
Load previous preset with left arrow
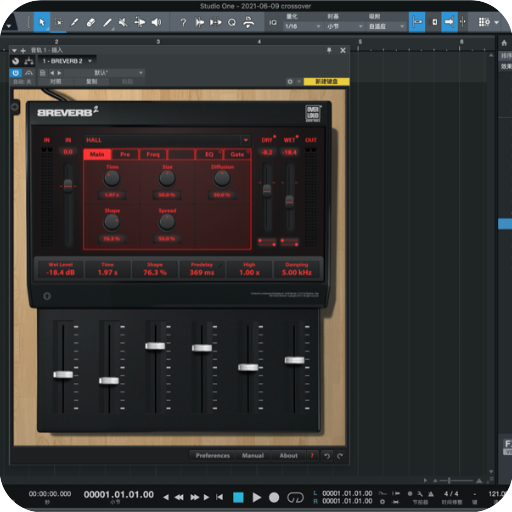pos(52,73)
